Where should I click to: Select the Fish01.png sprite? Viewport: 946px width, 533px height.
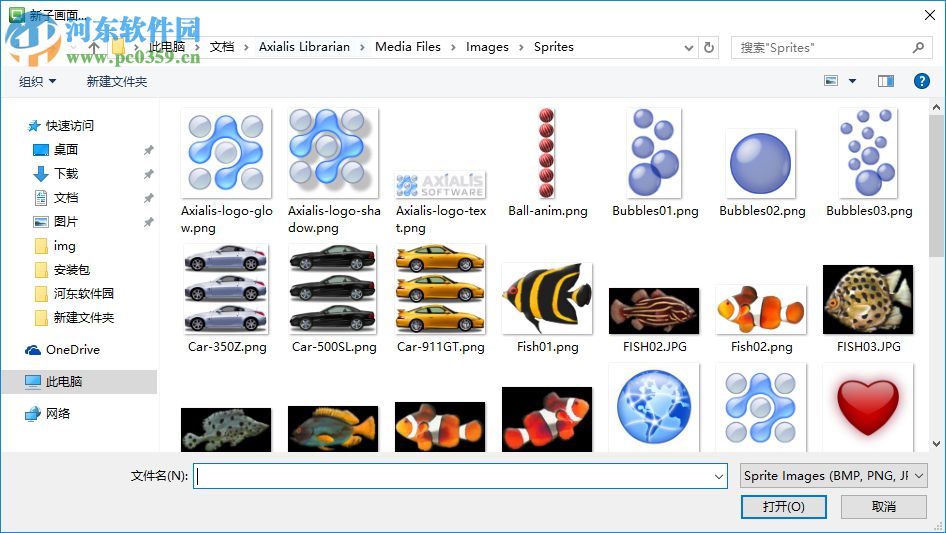coord(547,298)
